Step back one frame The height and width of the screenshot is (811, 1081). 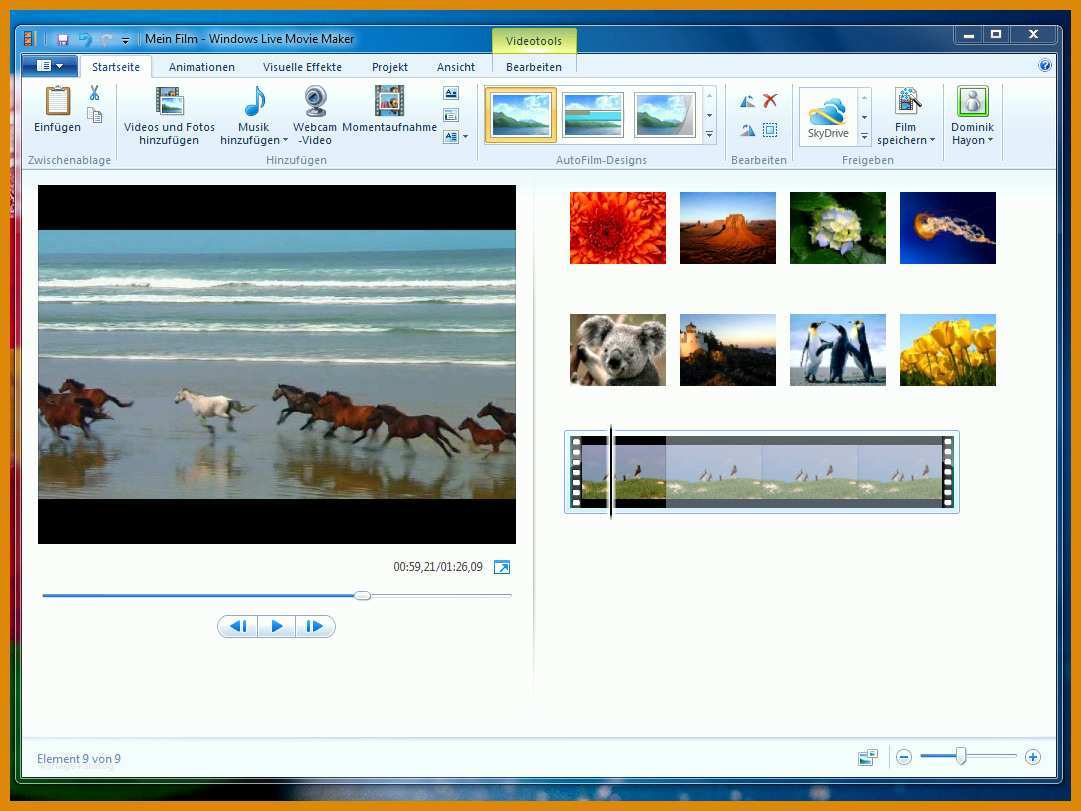[238, 626]
